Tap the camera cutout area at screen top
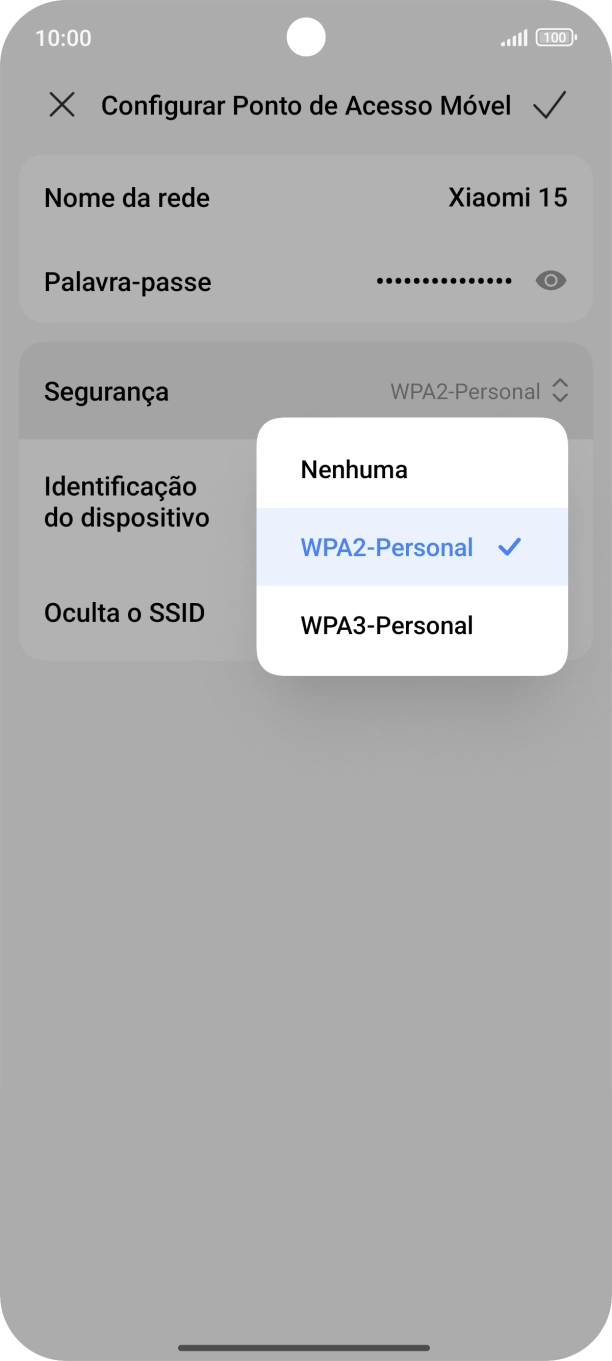Screen dimensions: 612x1361 (306, 38)
